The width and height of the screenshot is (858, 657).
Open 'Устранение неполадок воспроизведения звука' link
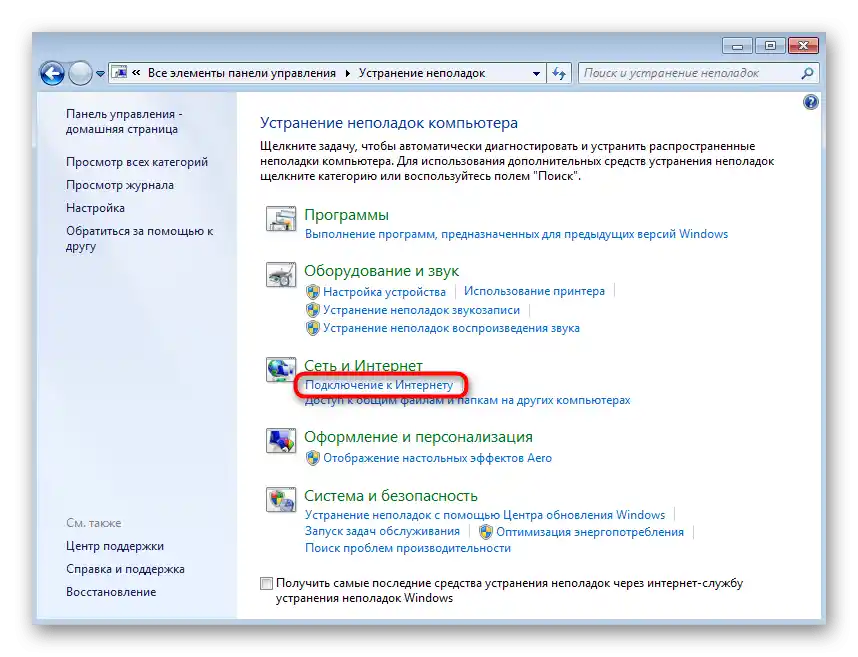coord(451,328)
